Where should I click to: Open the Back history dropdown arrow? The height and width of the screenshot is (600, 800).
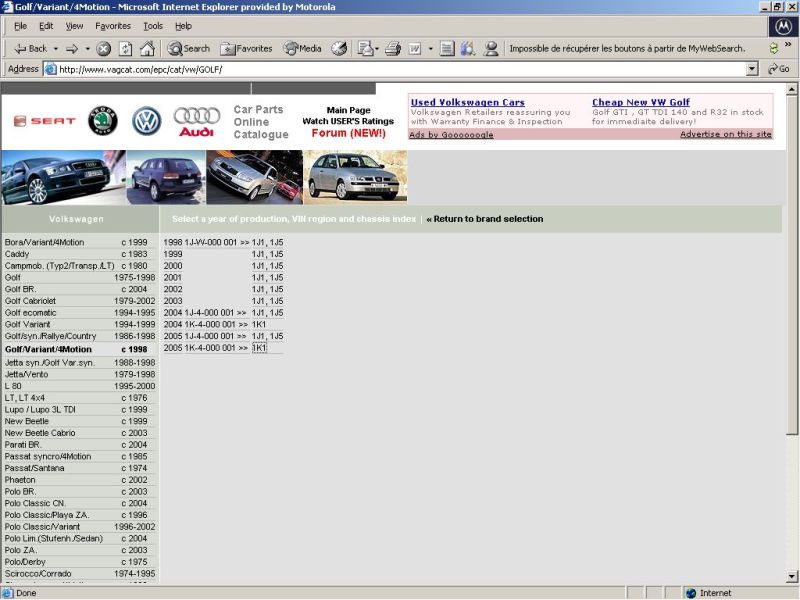coord(56,49)
